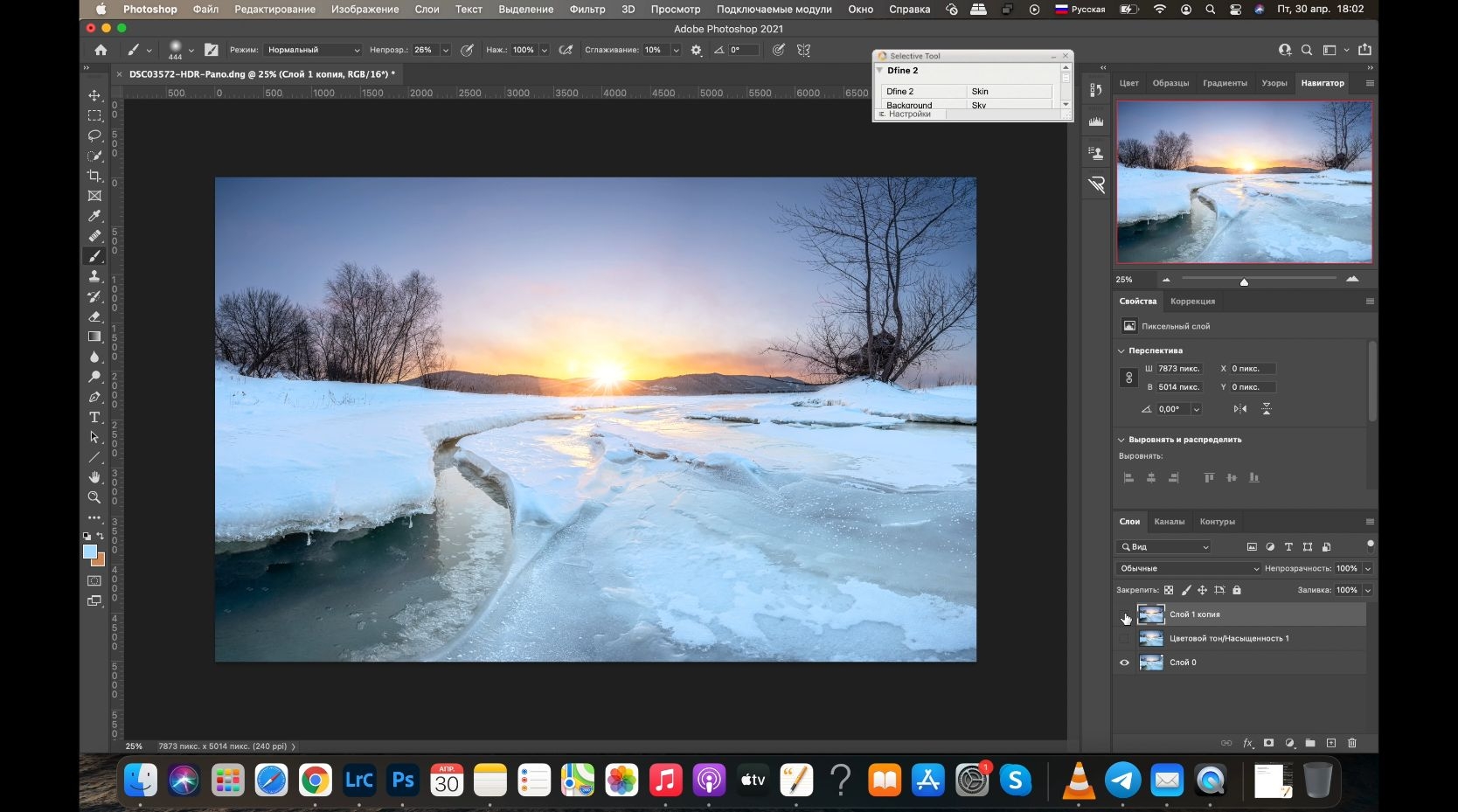Viewport: 1458px width, 812px height.
Task: Collapse the Выровнять и распределить section
Action: pyautogui.click(x=1121, y=440)
